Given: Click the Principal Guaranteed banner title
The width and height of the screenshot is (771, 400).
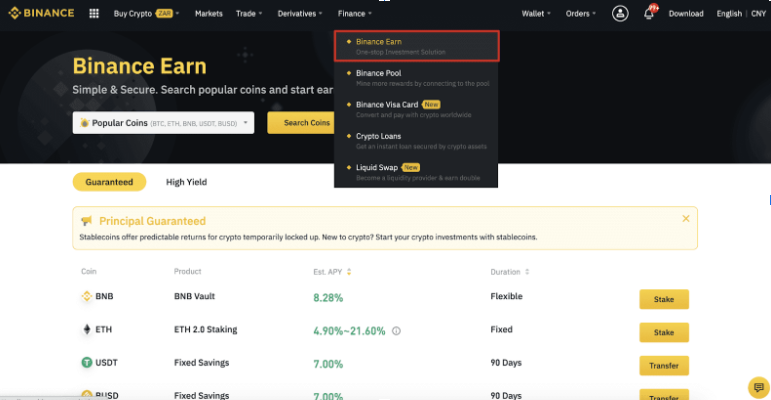Looking at the screenshot, I should click(152, 221).
